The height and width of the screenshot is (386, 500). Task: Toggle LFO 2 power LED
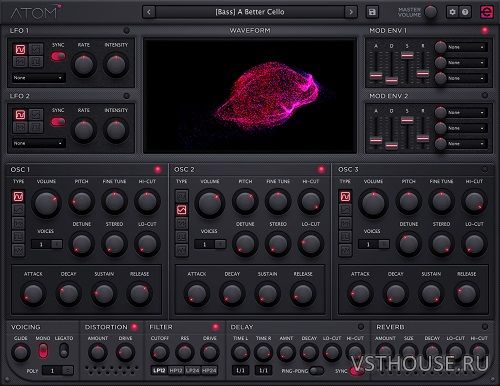(126, 96)
